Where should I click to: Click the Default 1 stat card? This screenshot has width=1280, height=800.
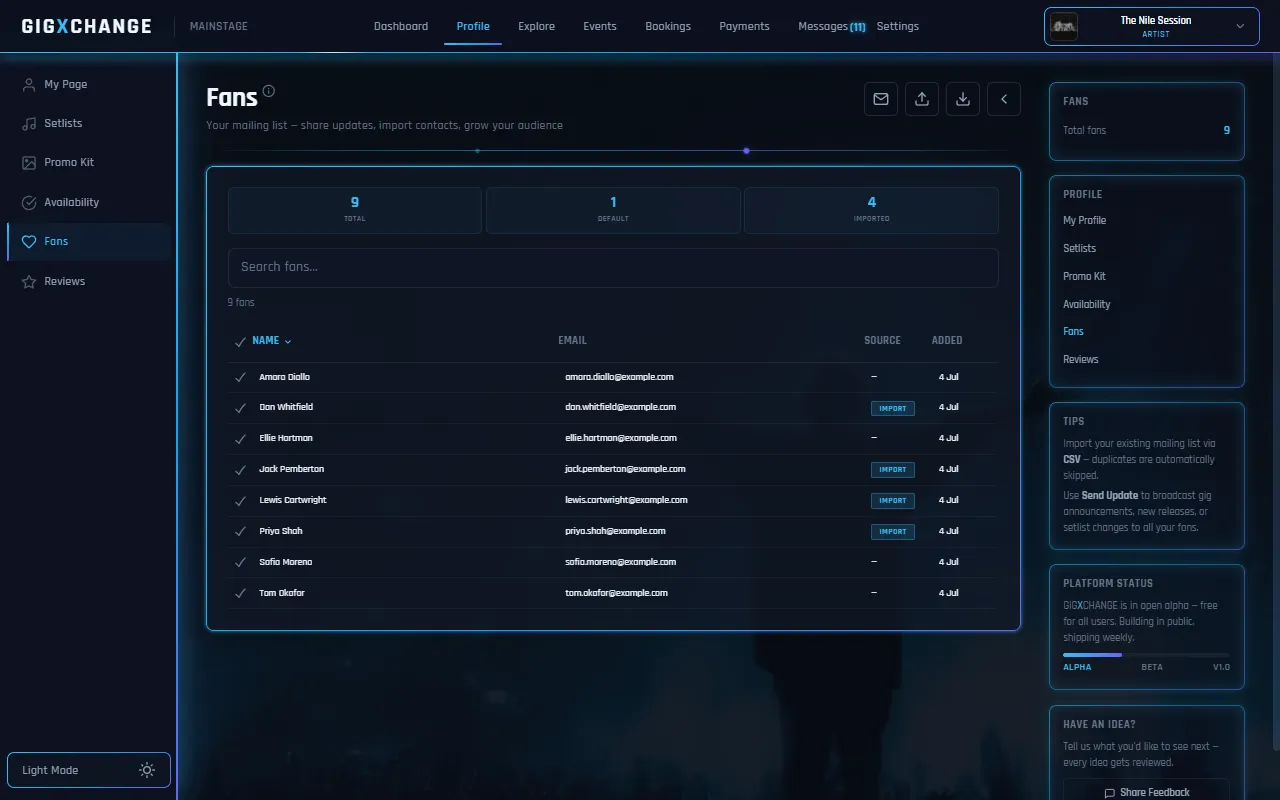tap(613, 210)
